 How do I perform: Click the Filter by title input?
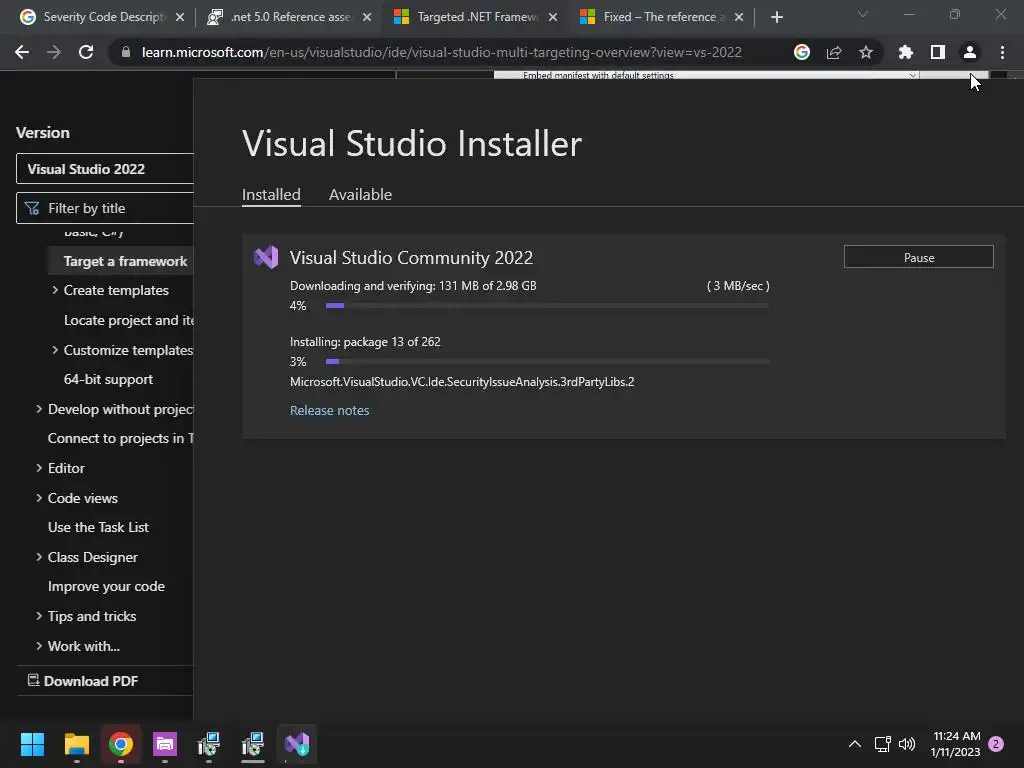[105, 208]
